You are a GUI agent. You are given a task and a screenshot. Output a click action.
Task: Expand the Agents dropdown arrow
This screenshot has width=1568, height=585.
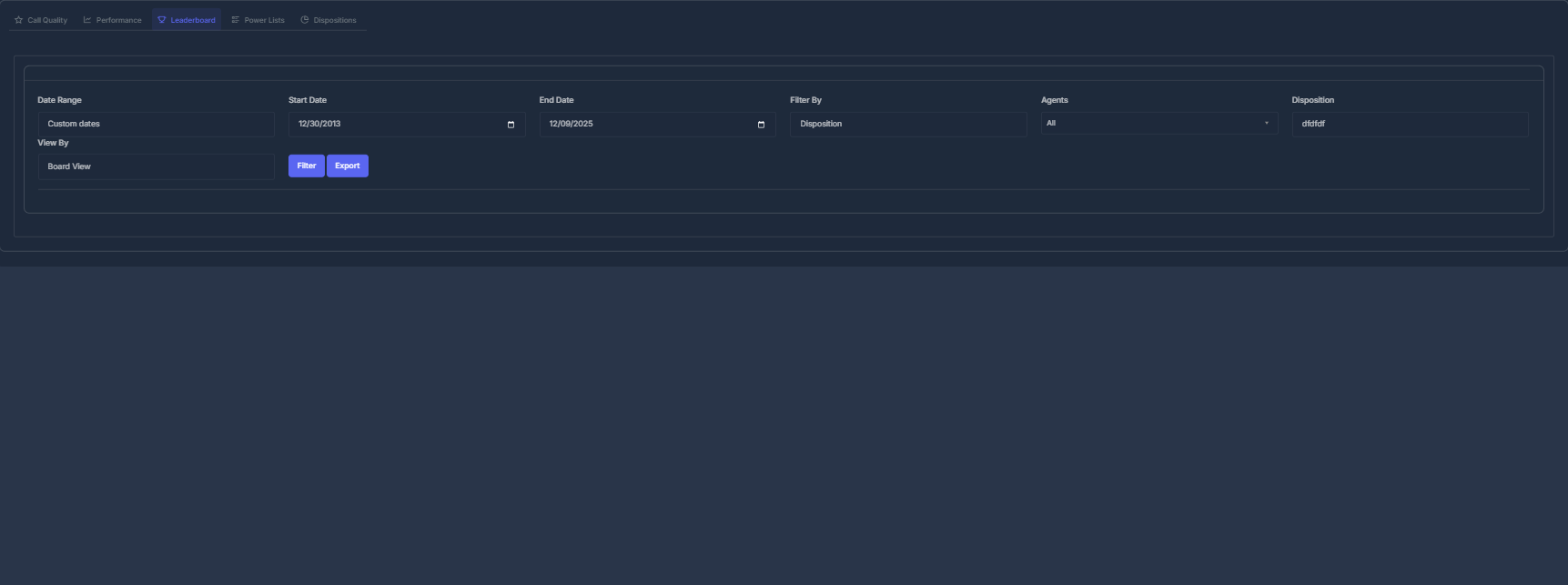[1266, 124]
